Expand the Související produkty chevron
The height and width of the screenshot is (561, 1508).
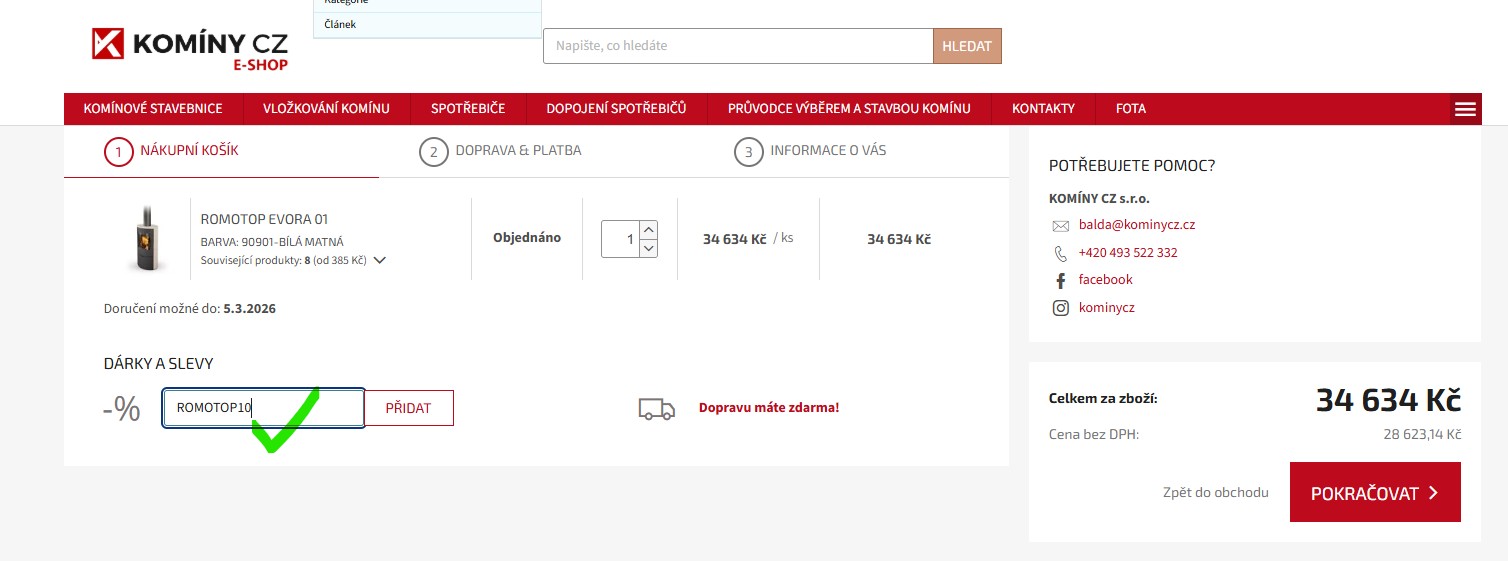(379, 260)
